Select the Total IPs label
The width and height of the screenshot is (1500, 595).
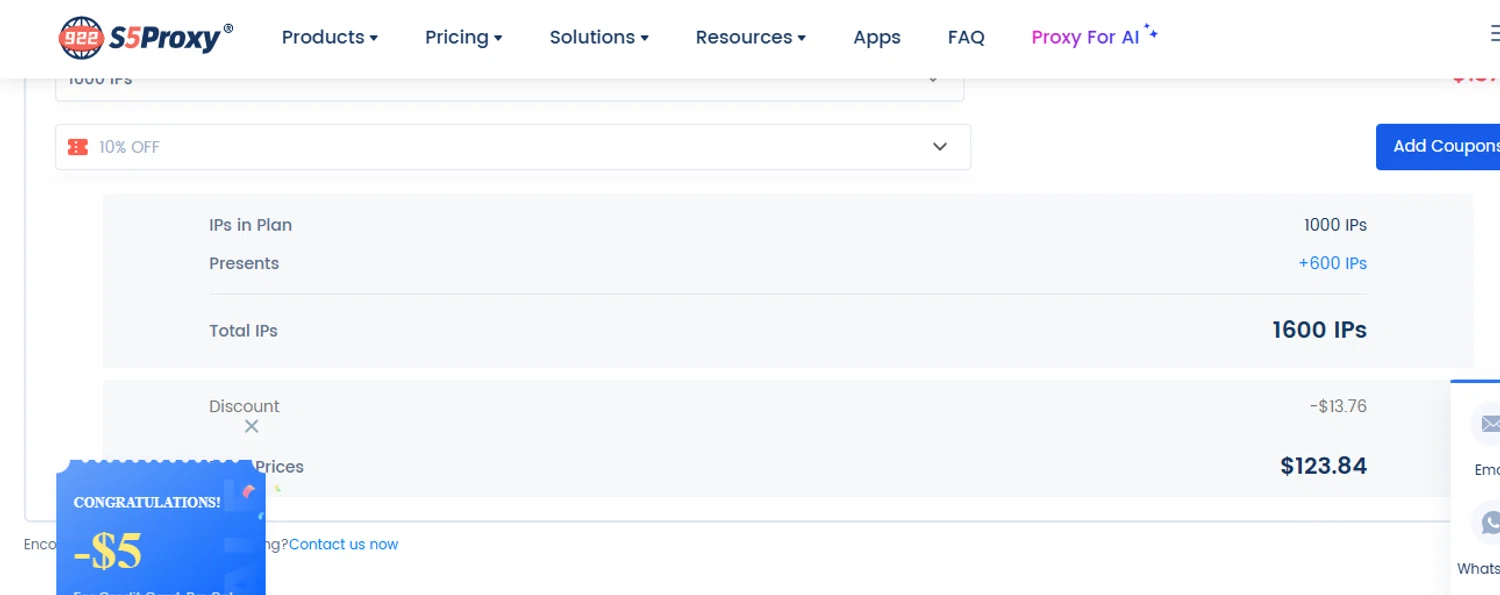pyautogui.click(x=243, y=331)
